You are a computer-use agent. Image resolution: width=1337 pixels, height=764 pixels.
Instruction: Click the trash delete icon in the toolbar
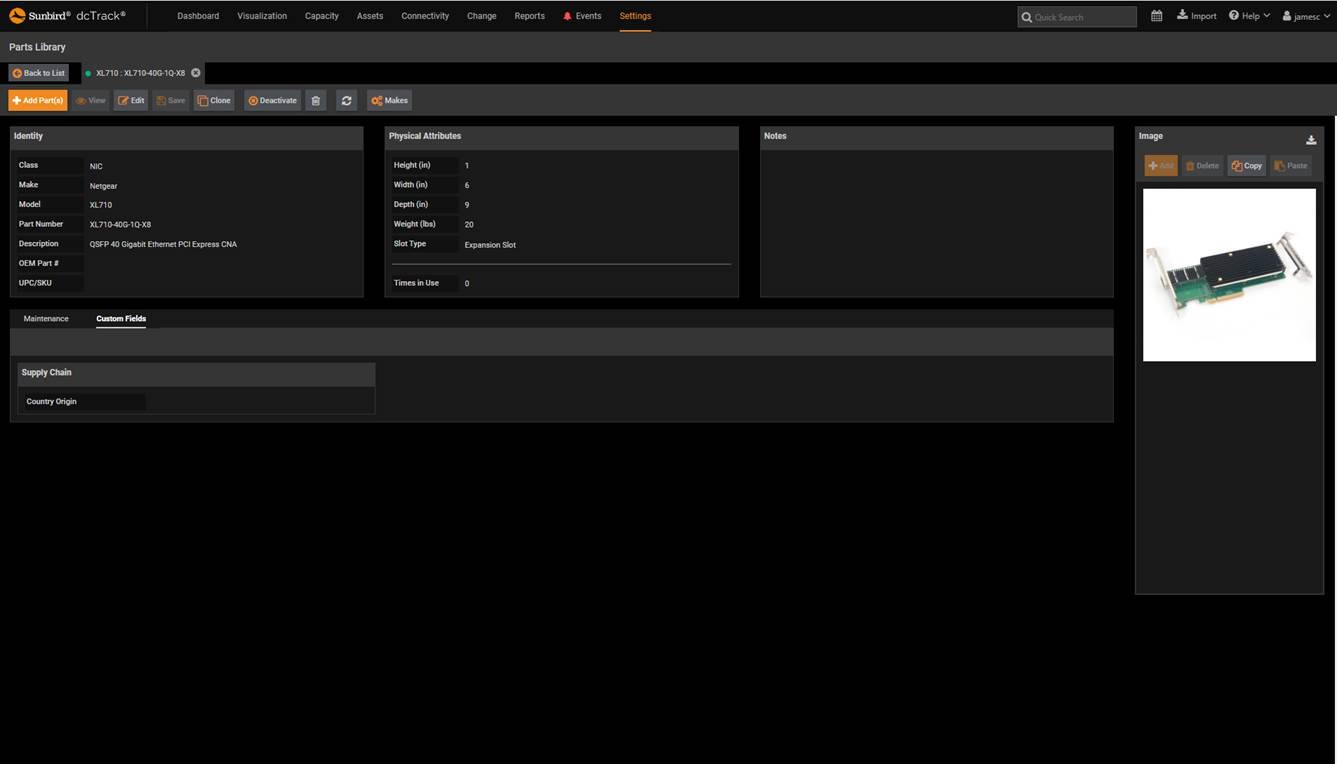[315, 100]
